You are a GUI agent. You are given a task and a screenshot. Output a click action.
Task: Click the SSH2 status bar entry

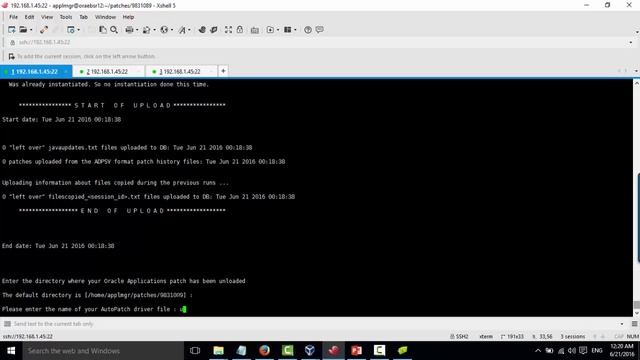pyautogui.click(x=459, y=336)
